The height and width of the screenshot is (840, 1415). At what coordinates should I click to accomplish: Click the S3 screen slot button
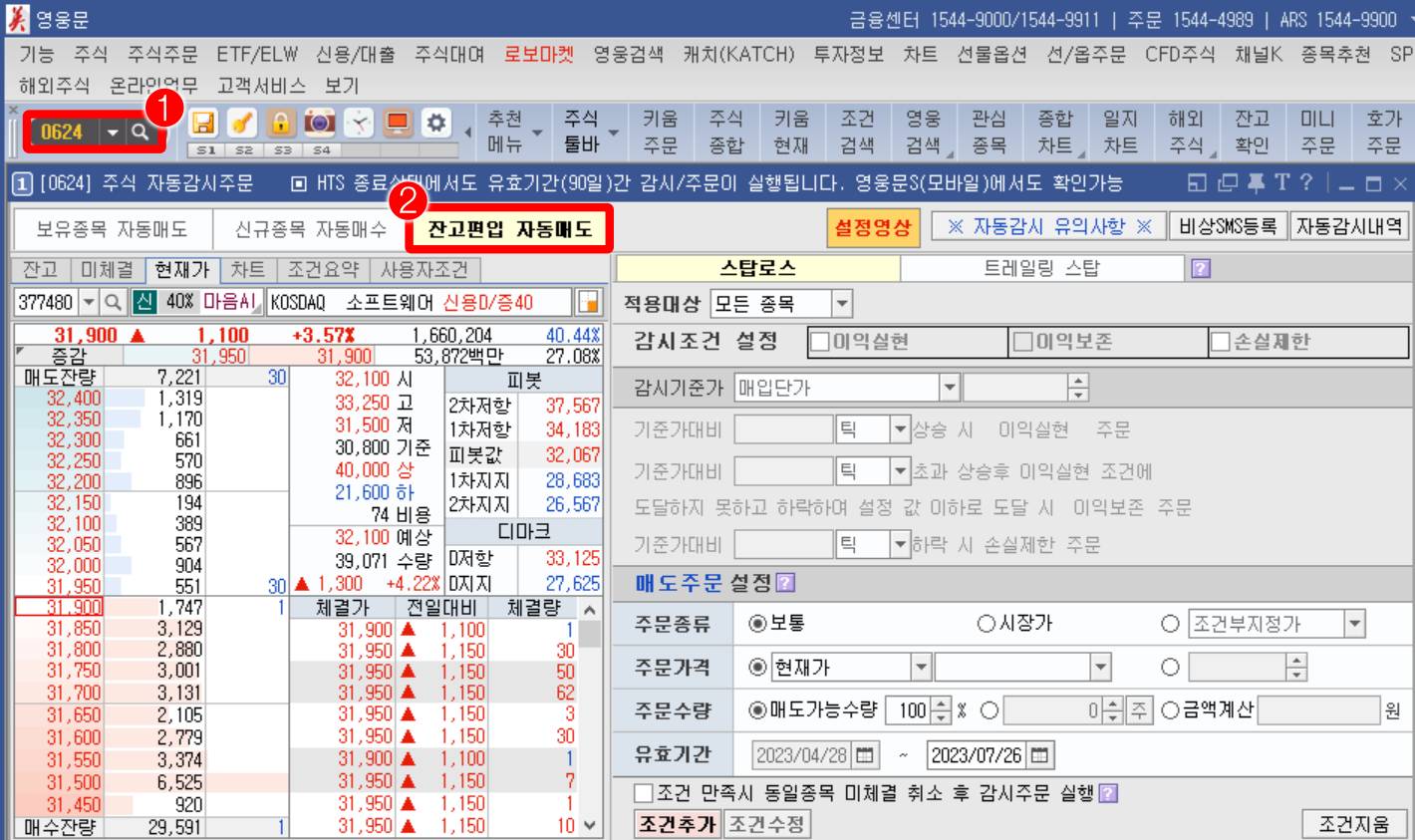point(283,149)
